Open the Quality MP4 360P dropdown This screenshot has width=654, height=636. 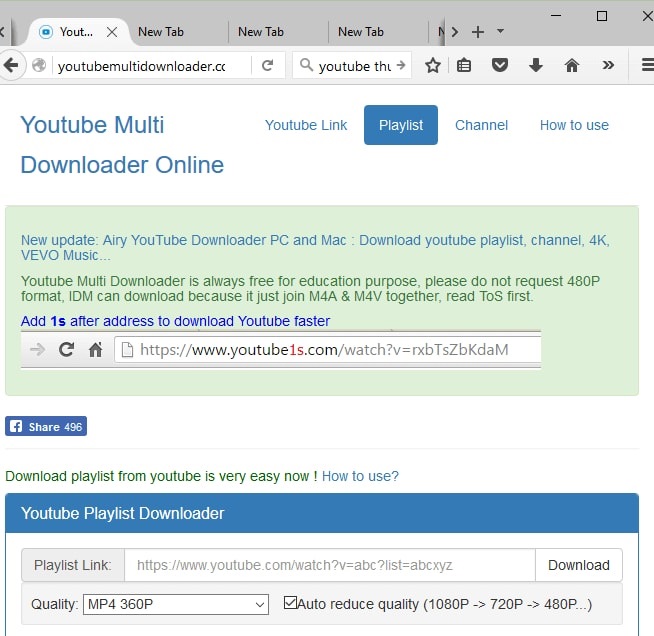pos(176,604)
